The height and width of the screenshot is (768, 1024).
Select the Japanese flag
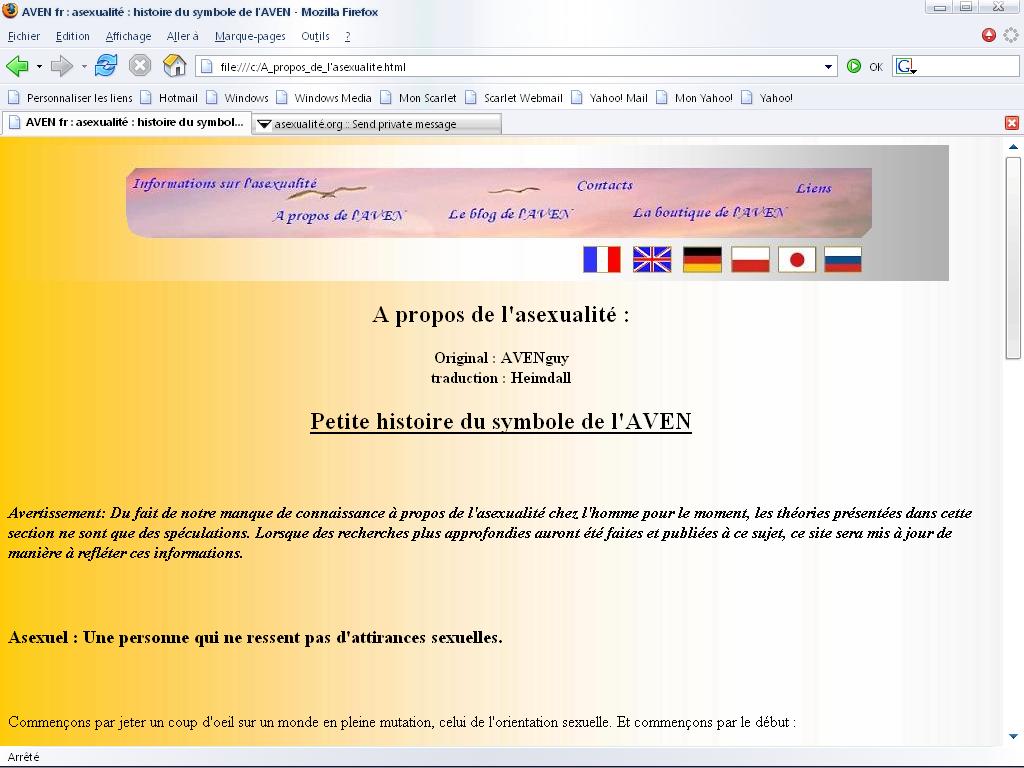[x=797, y=259]
